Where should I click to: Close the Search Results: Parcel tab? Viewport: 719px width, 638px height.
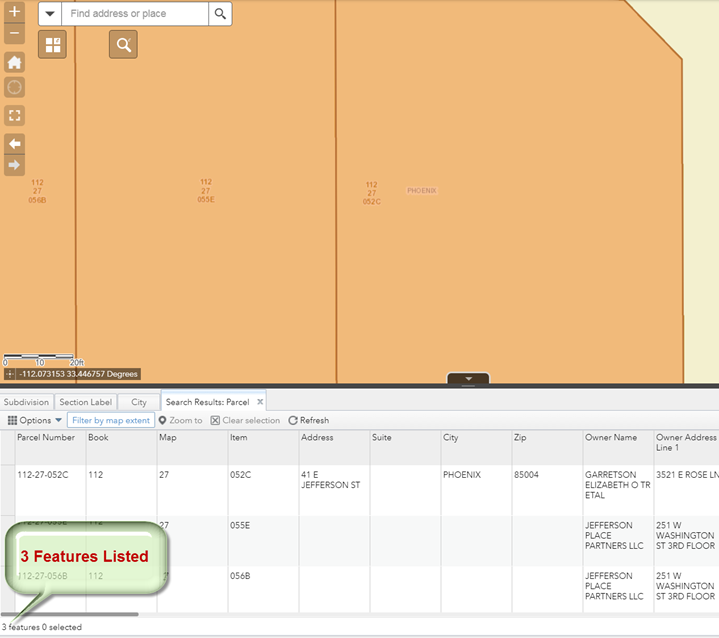coord(260,402)
